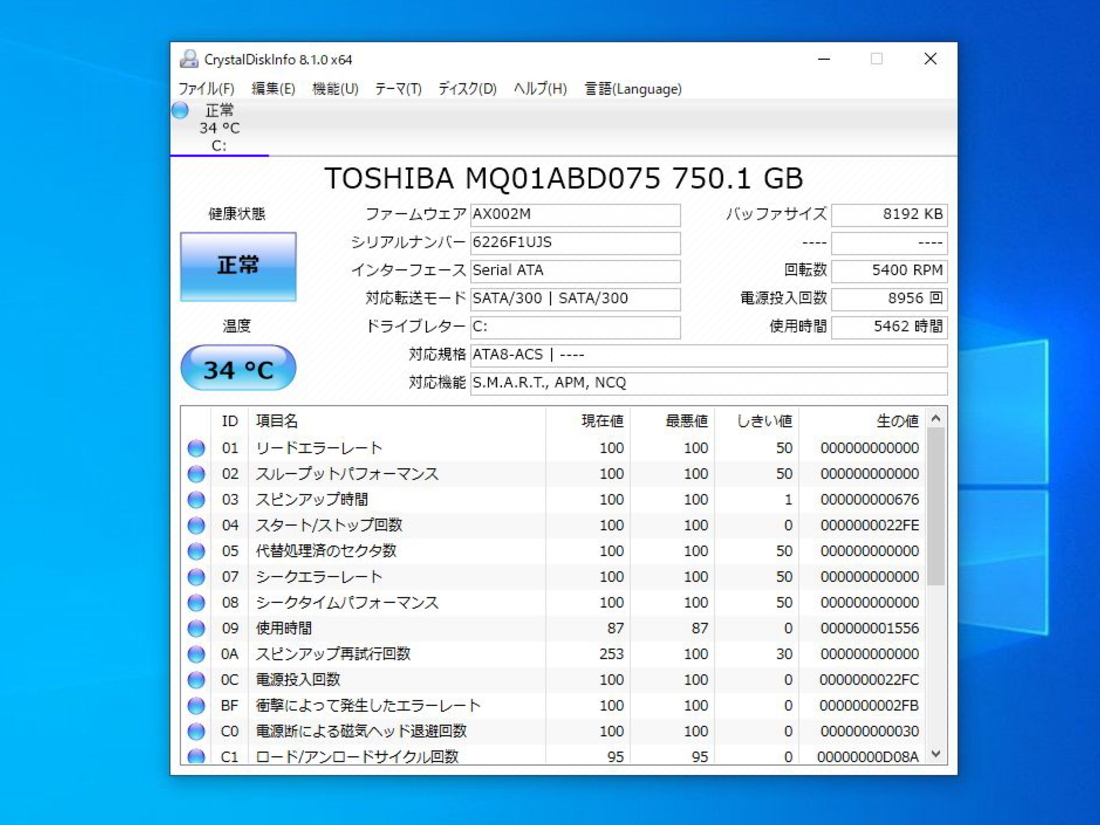
Task: Select raw value 000000000676
Action: [x=869, y=499]
